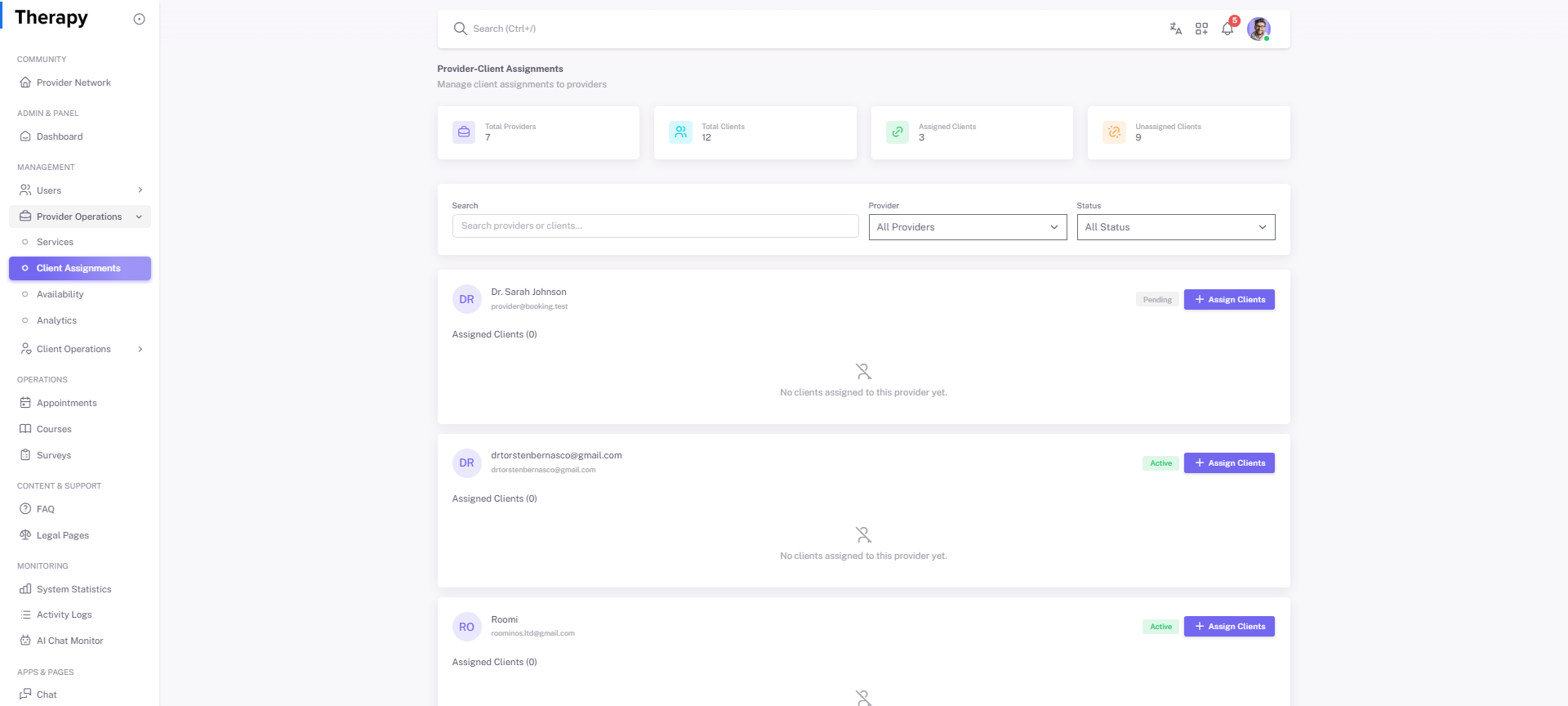This screenshot has width=1568, height=706.
Task: Click the Provider Network home icon
Action: pos(25,83)
